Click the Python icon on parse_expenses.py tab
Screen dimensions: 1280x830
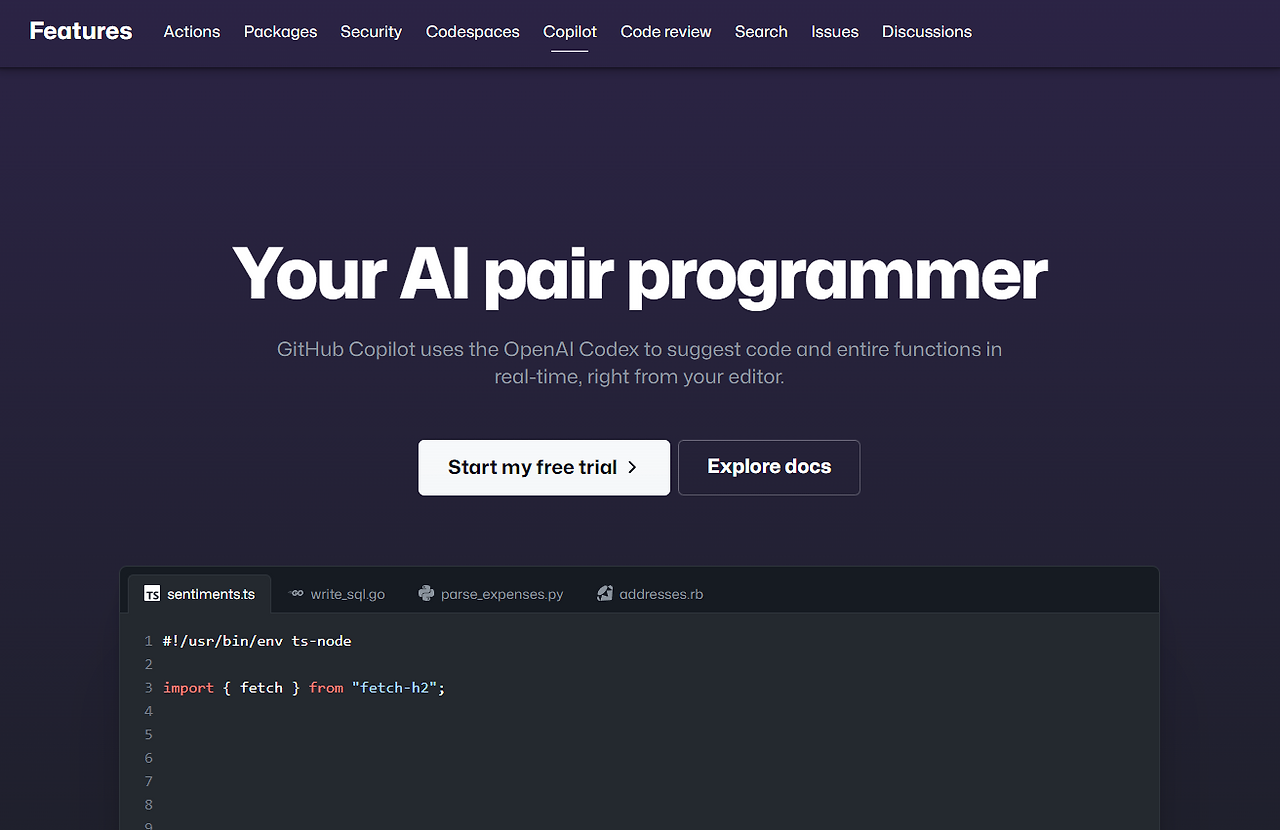pos(426,594)
